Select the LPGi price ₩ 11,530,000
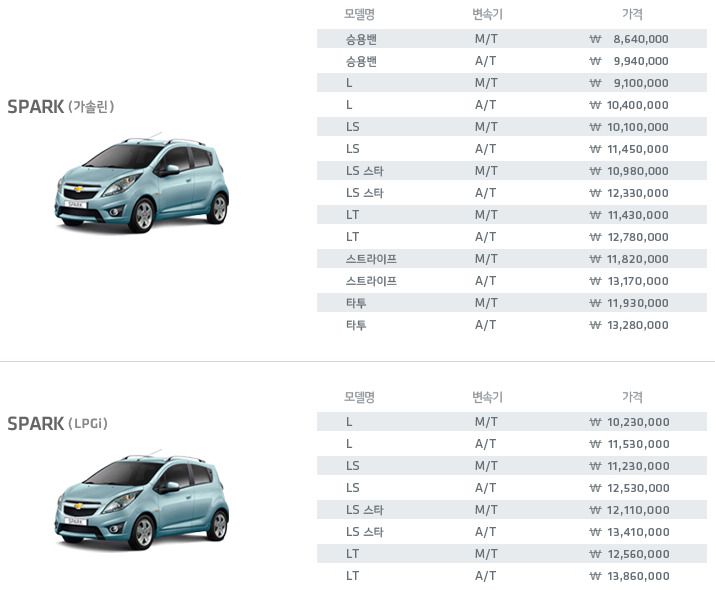Screen dimensions: 715x590 tap(629, 444)
